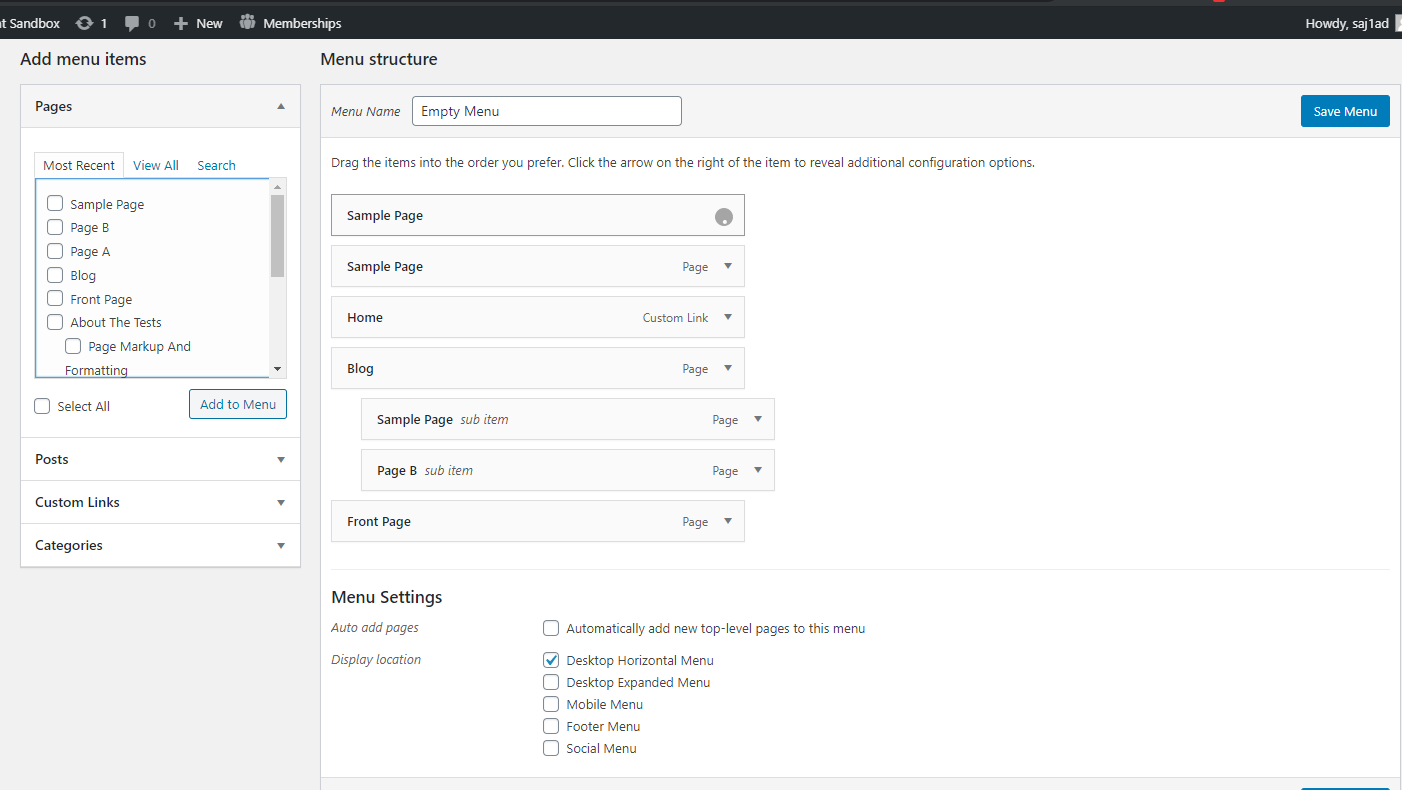The width and height of the screenshot is (1402, 790).
Task: Uncheck Desktop Horizontal Menu location
Action: [x=551, y=660]
